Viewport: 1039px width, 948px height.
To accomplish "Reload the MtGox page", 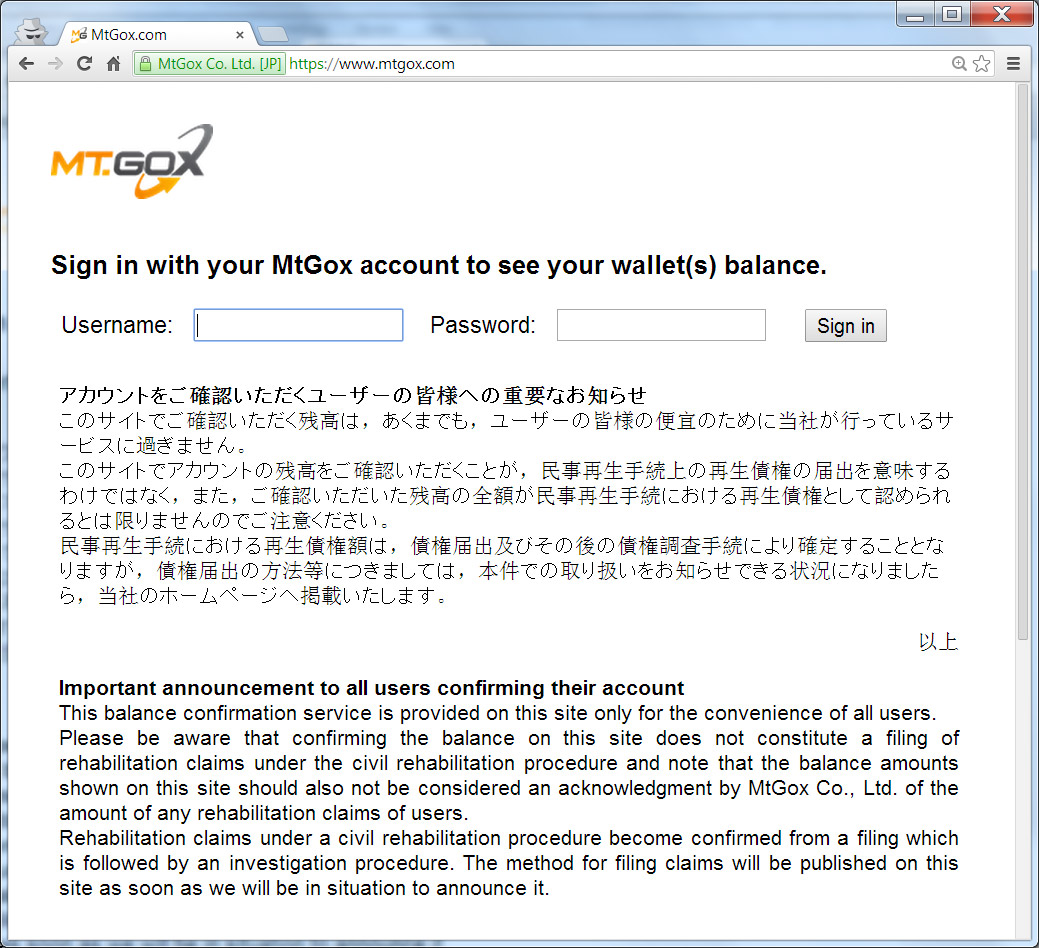I will pos(84,64).
